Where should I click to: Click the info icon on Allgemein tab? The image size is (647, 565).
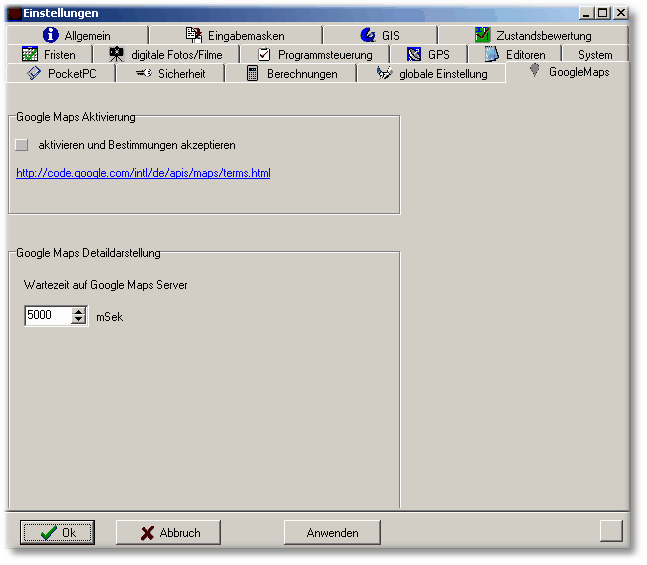(50, 35)
